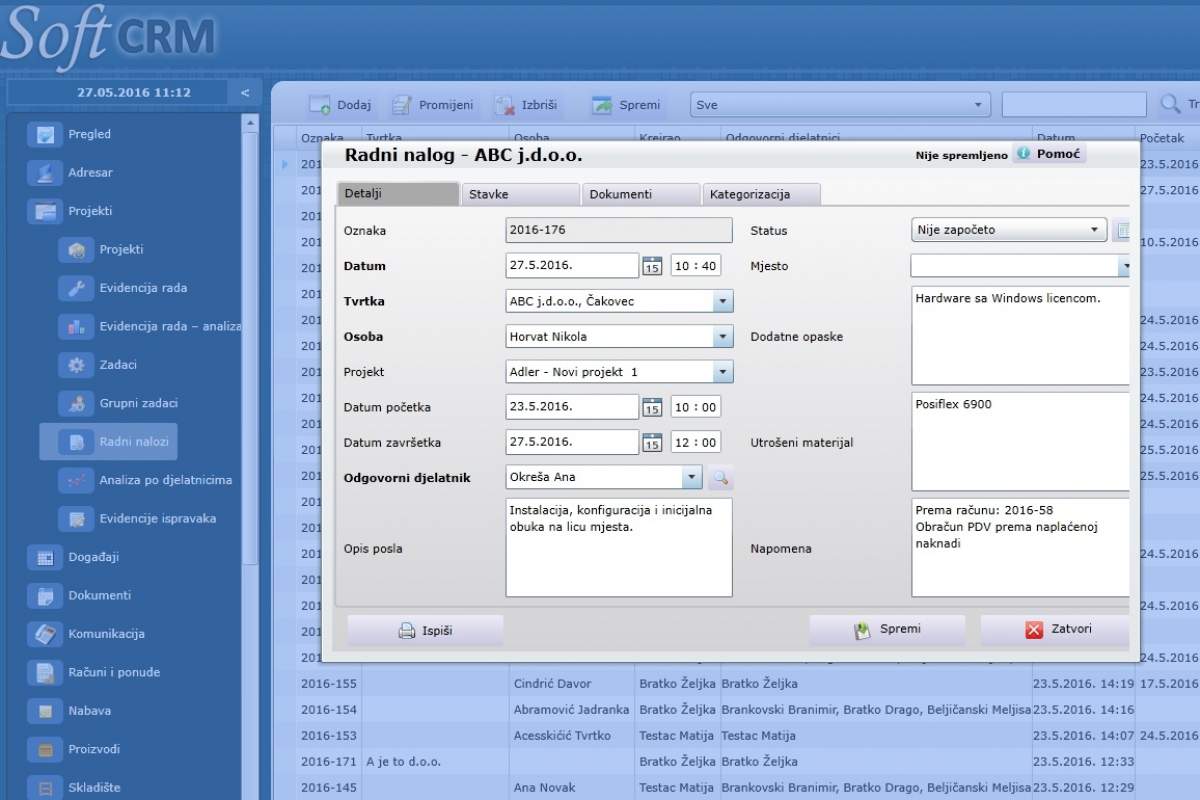The width and height of the screenshot is (1200, 800).
Task: Click Izbriši in the toolbar
Action: pos(527,105)
